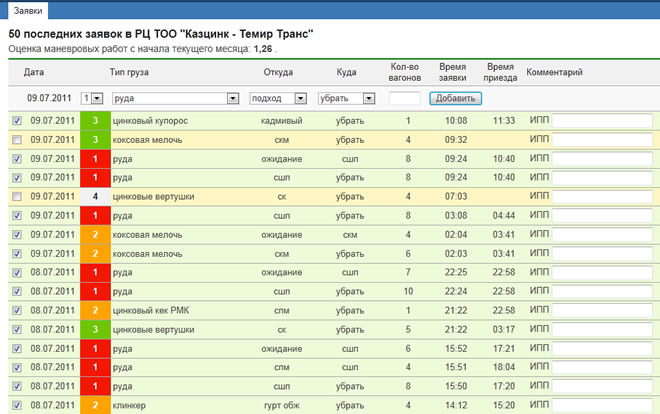Screen dimensions: 660x414
Task: Click the 22:25 request time
Action: 456,273
